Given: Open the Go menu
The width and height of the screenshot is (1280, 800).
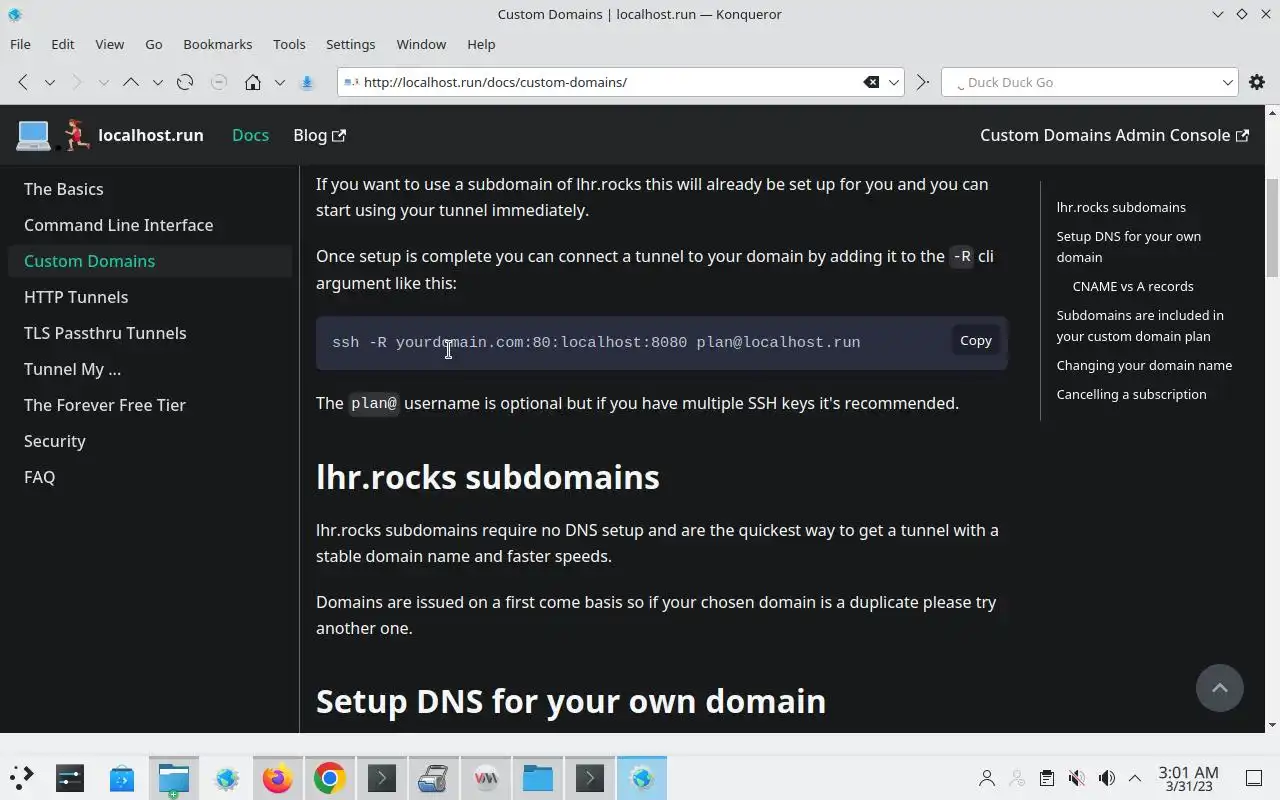Looking at the screenshot, I should pyautogui.click(x=154, y=44).
